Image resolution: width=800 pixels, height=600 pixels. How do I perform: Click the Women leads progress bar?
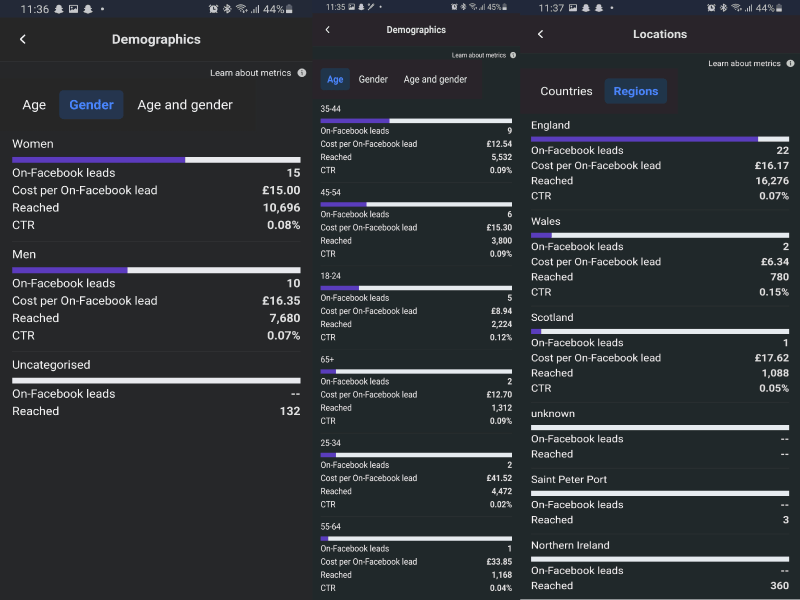156,159
